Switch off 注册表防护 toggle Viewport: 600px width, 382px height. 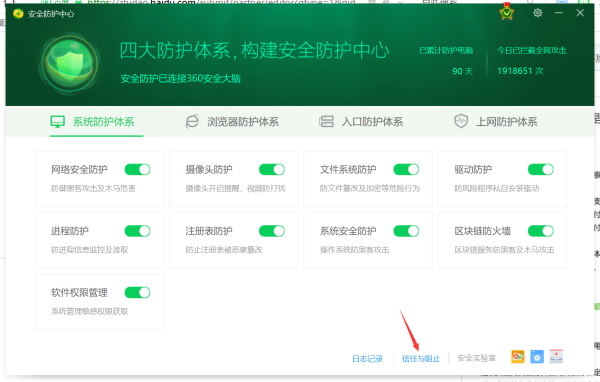272,231
